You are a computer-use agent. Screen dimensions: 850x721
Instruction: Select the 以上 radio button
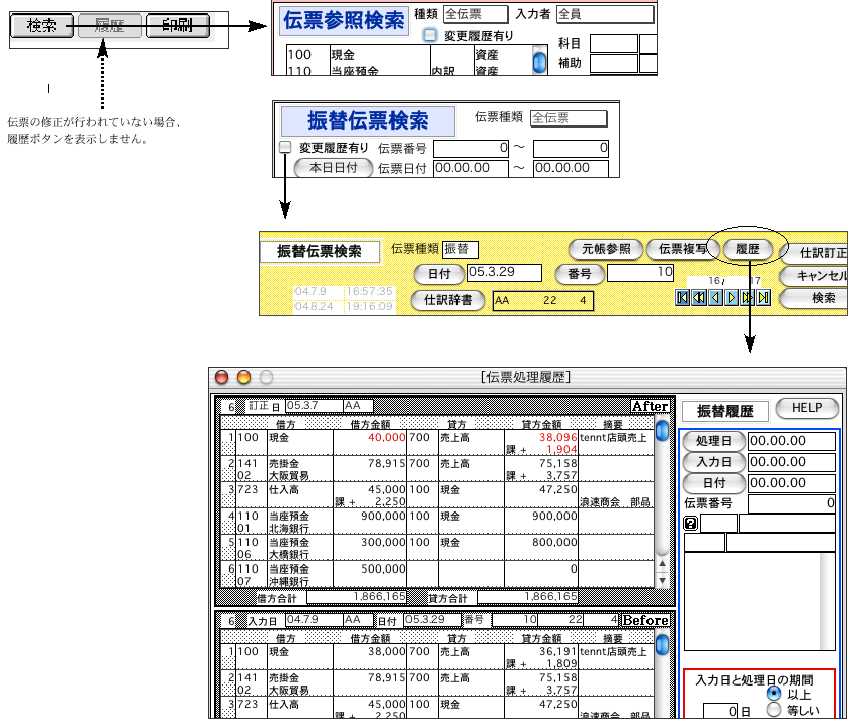coord(772,694)
